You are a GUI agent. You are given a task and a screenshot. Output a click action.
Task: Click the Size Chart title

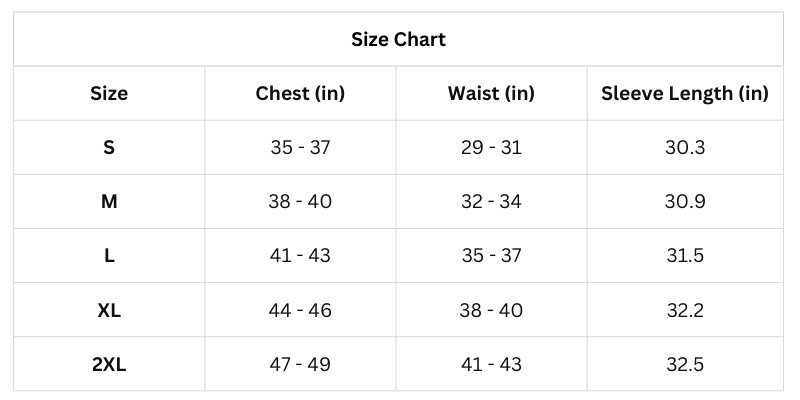pos(398,40)
